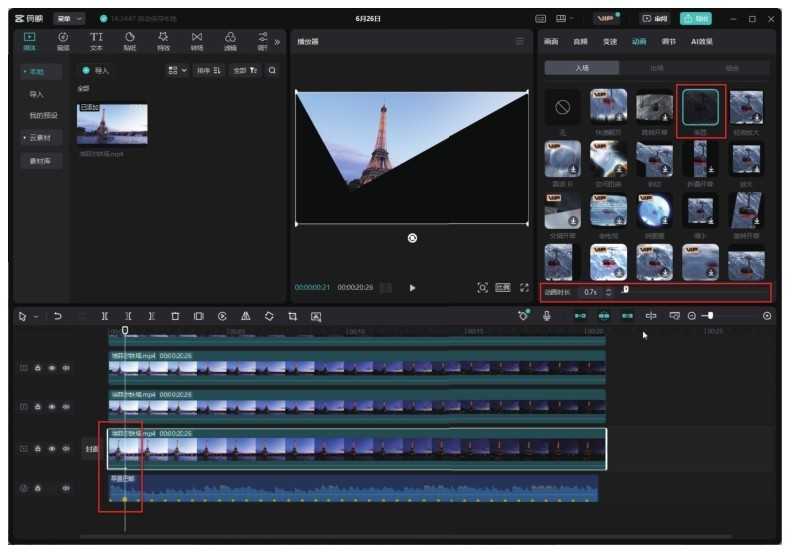Reverse clip with the circular play icon
Screen dimensions: 785x552
tap(222, 316)
